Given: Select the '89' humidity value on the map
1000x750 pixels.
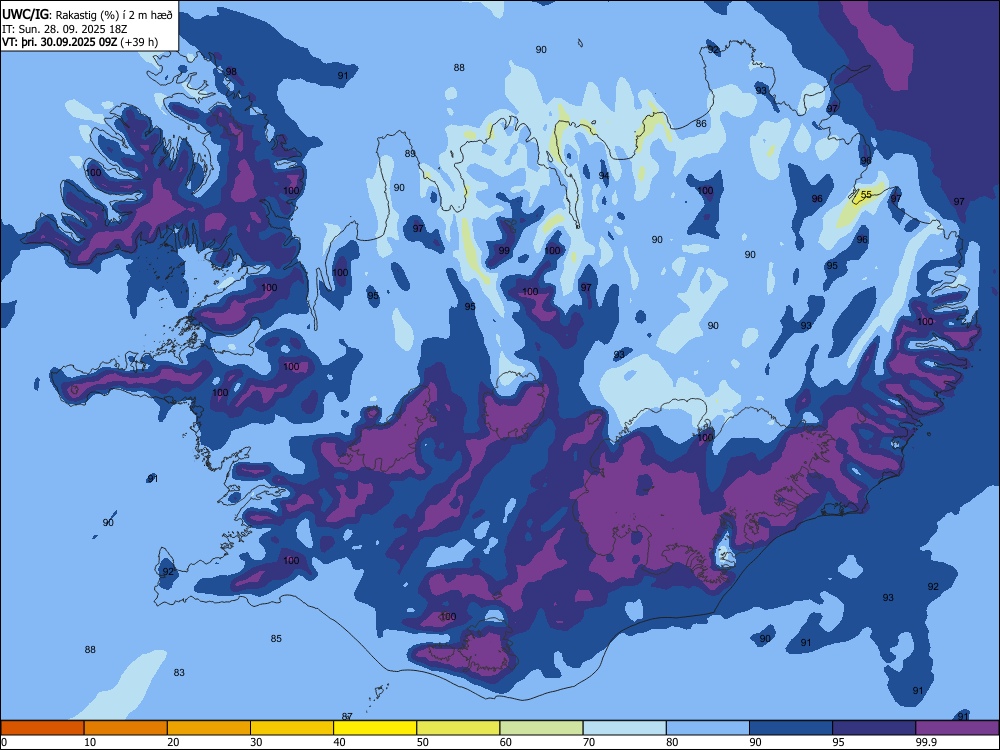Looking at the screenshot, I should 410,154.
